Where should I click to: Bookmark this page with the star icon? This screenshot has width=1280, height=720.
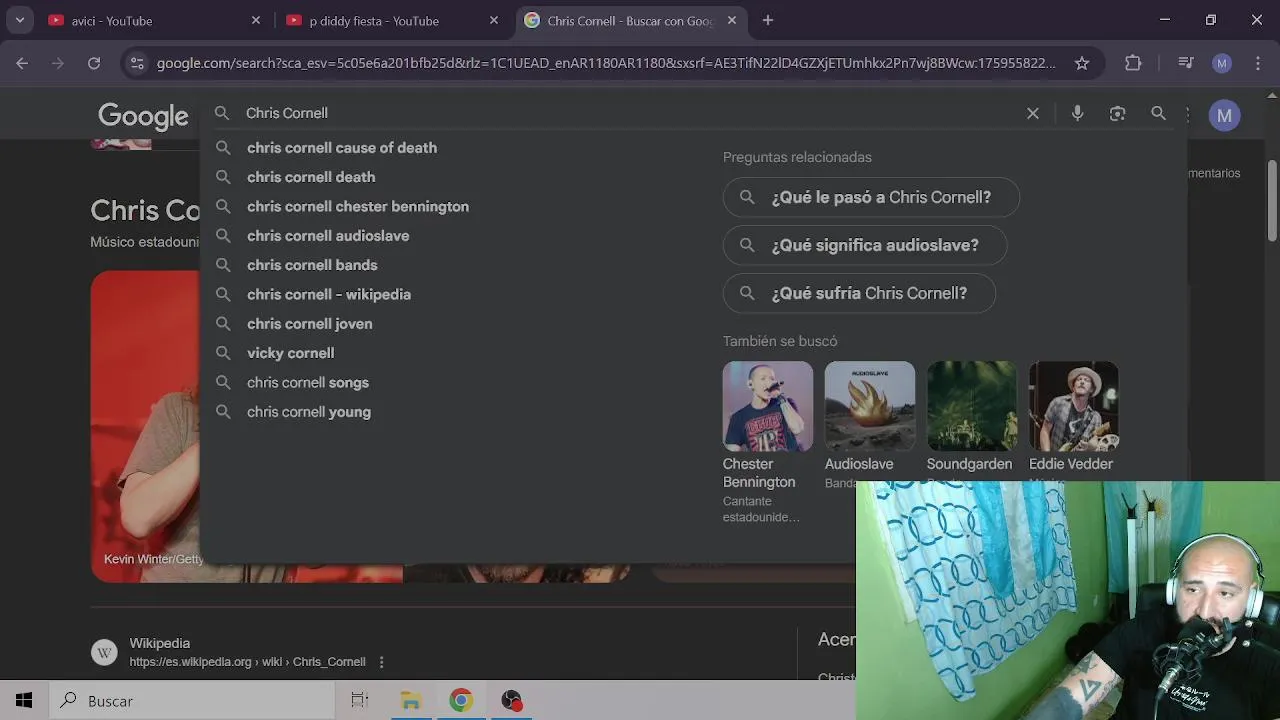click(x=1082, y=63)
